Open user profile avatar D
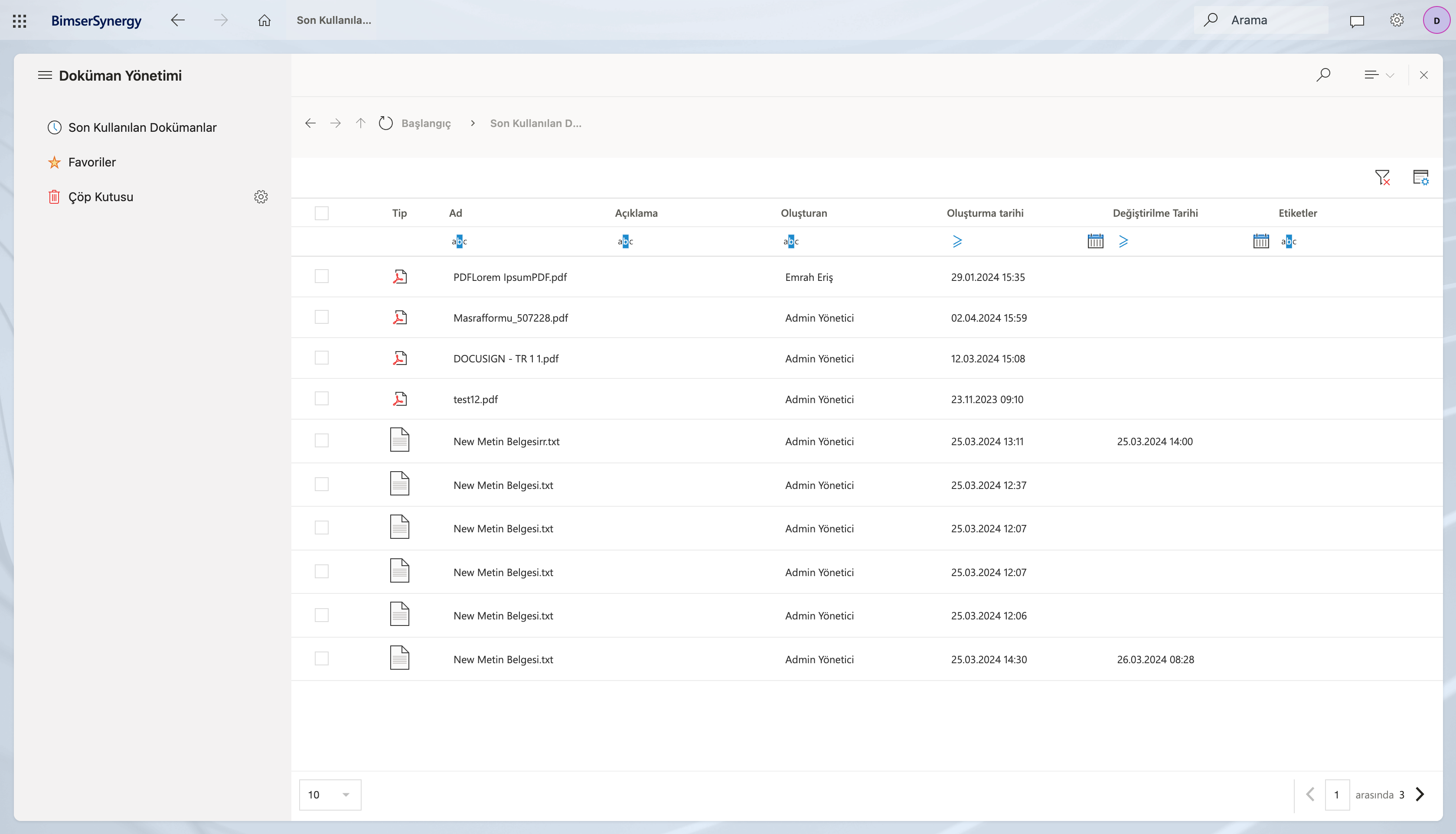Viewport: 1456px width, 834px height. tap(1436, 20)
